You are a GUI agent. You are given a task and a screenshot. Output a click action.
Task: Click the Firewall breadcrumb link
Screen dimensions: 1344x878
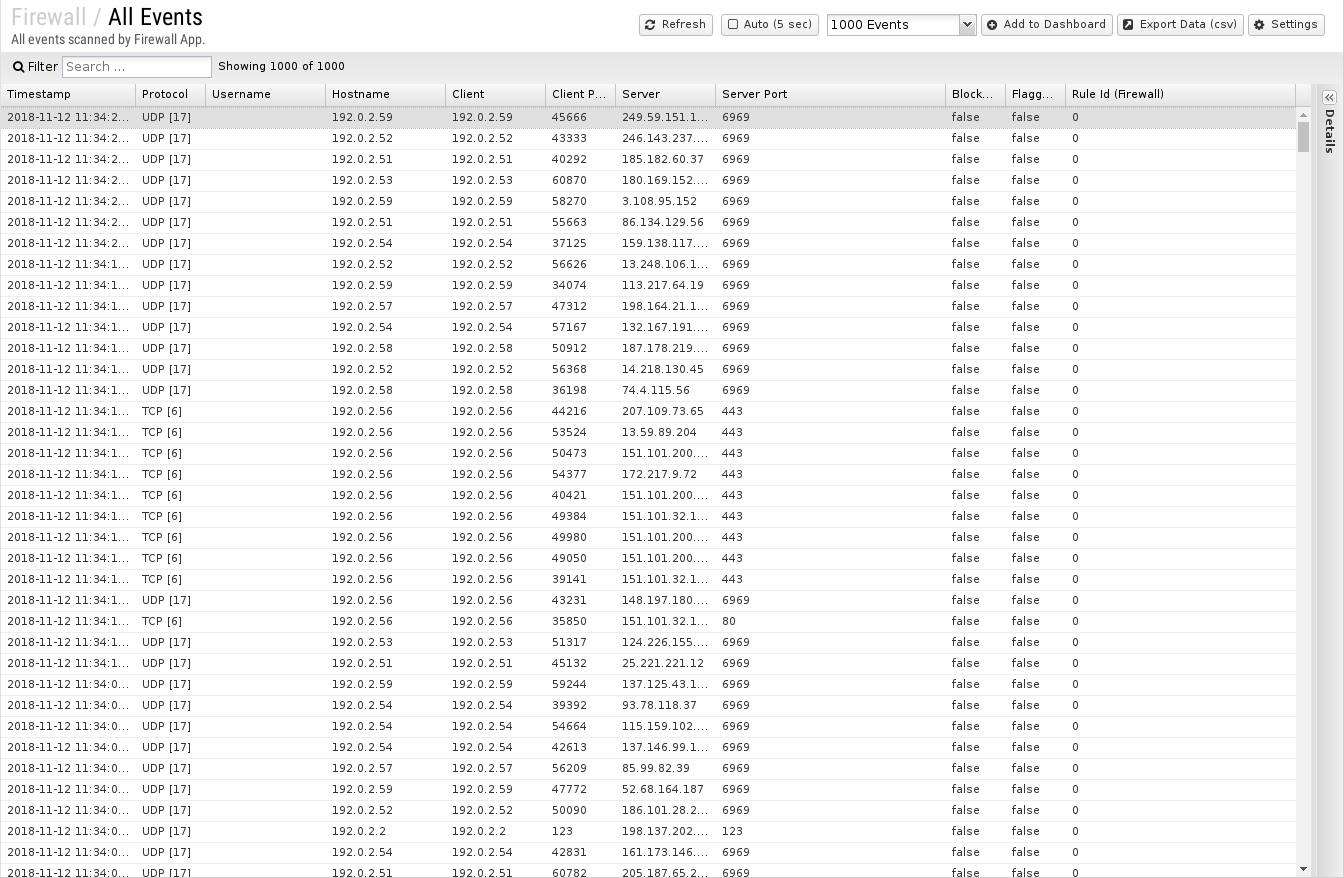[48, 17]
